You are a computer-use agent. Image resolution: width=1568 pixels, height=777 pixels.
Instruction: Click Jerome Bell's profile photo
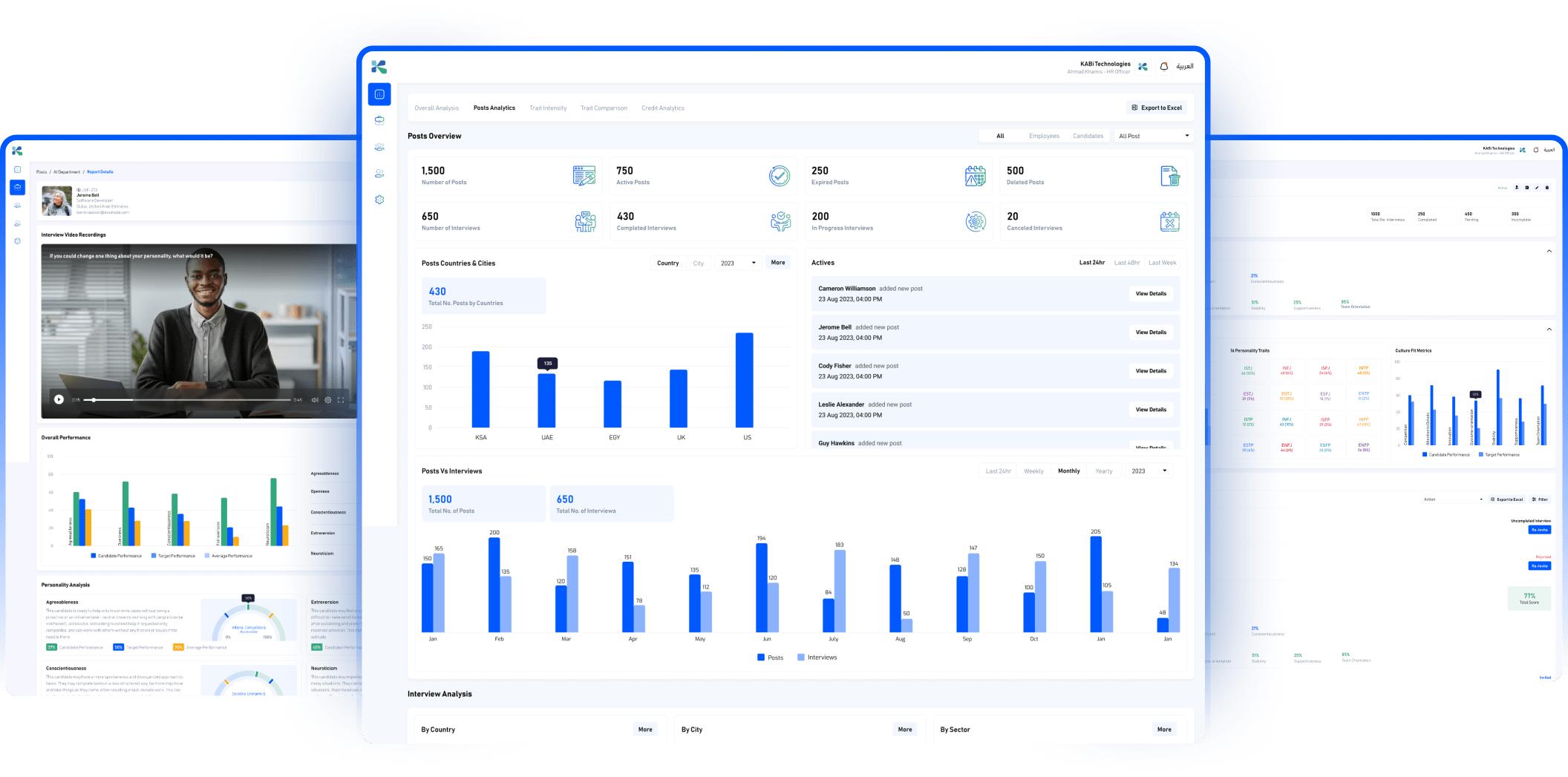(56, 201)
